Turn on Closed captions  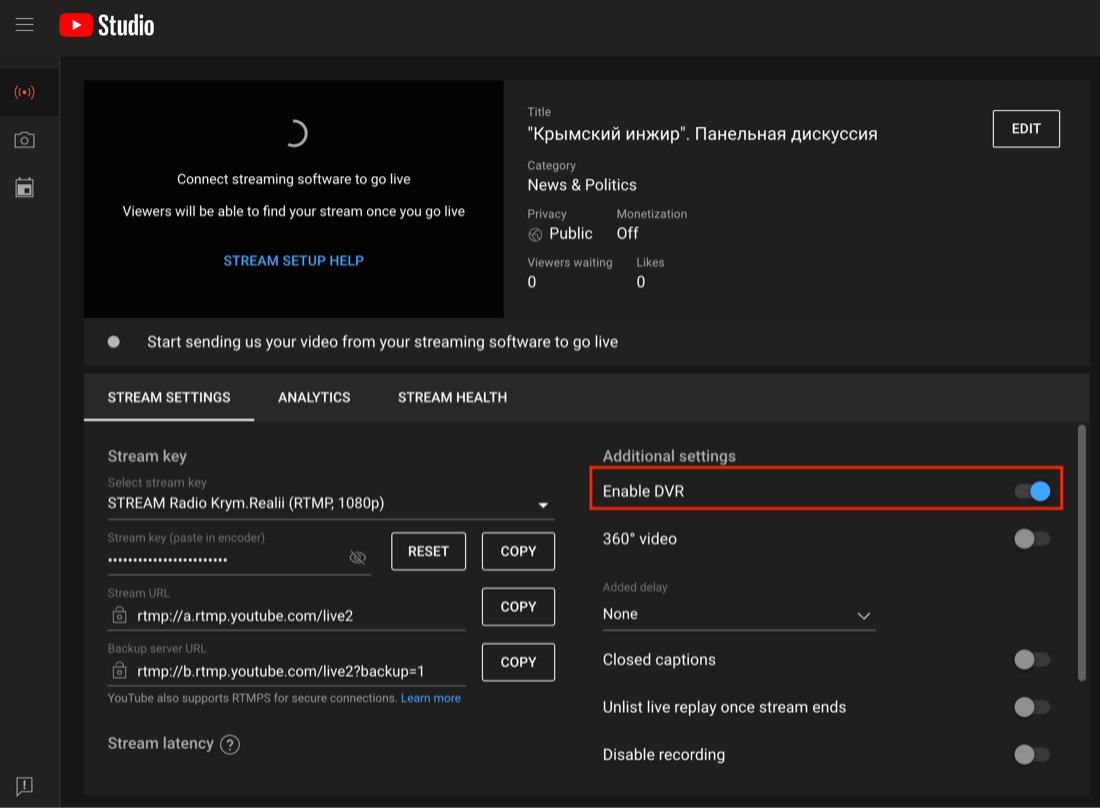tap(1033, 660)
